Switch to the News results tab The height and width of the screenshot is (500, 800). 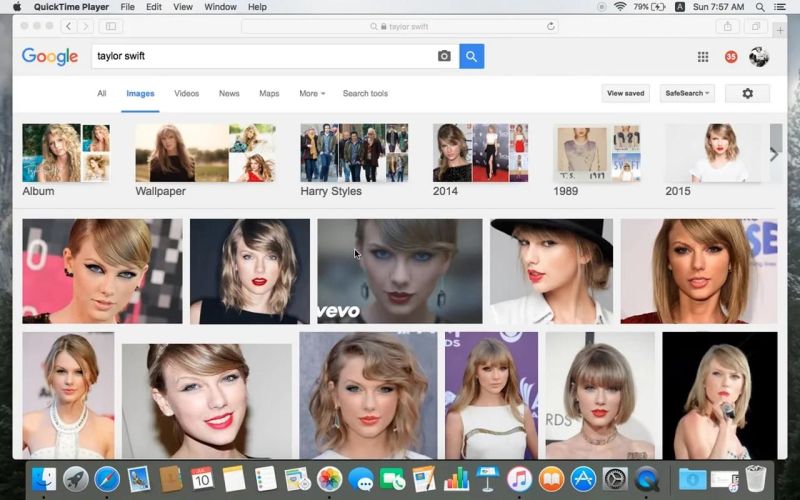[229, 93]
